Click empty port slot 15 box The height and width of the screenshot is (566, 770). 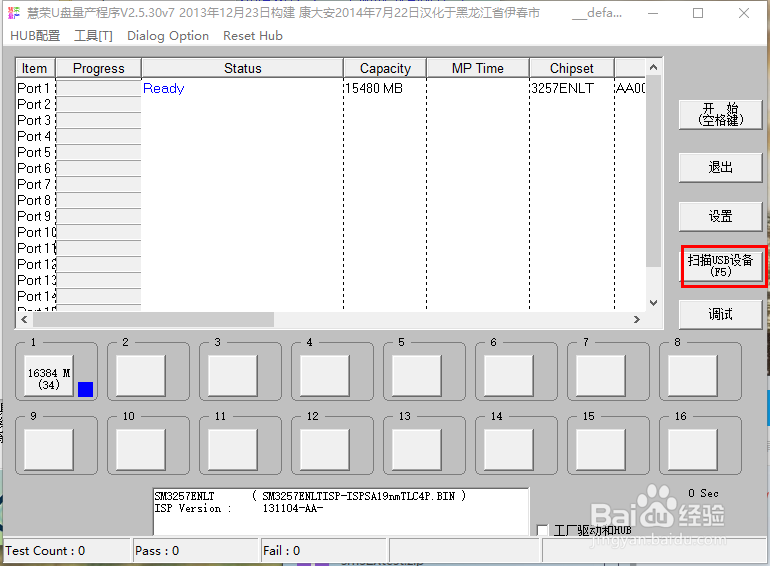(601, 449)
